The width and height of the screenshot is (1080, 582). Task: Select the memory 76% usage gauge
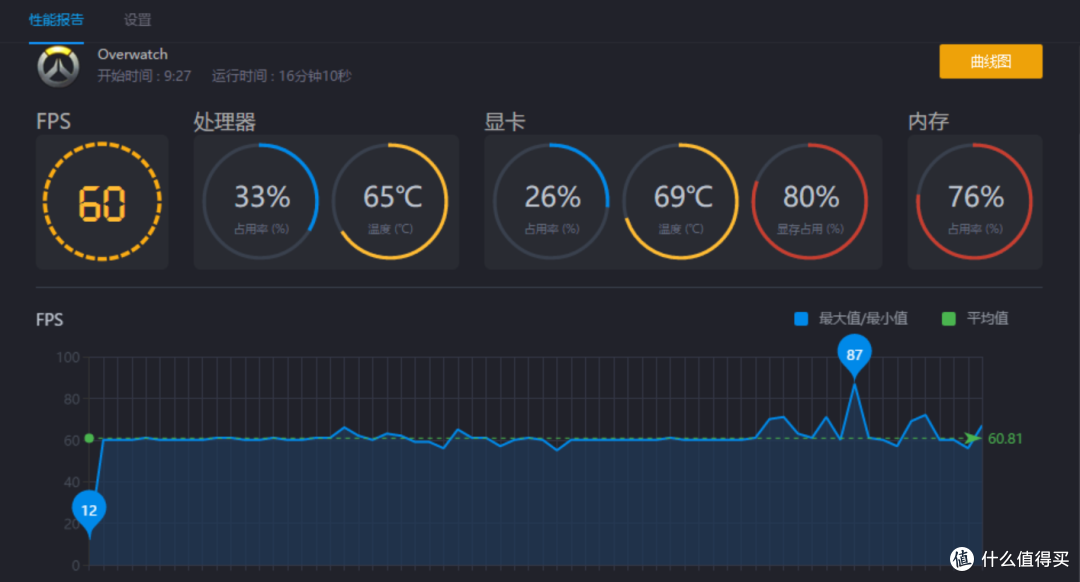(974, 202)
